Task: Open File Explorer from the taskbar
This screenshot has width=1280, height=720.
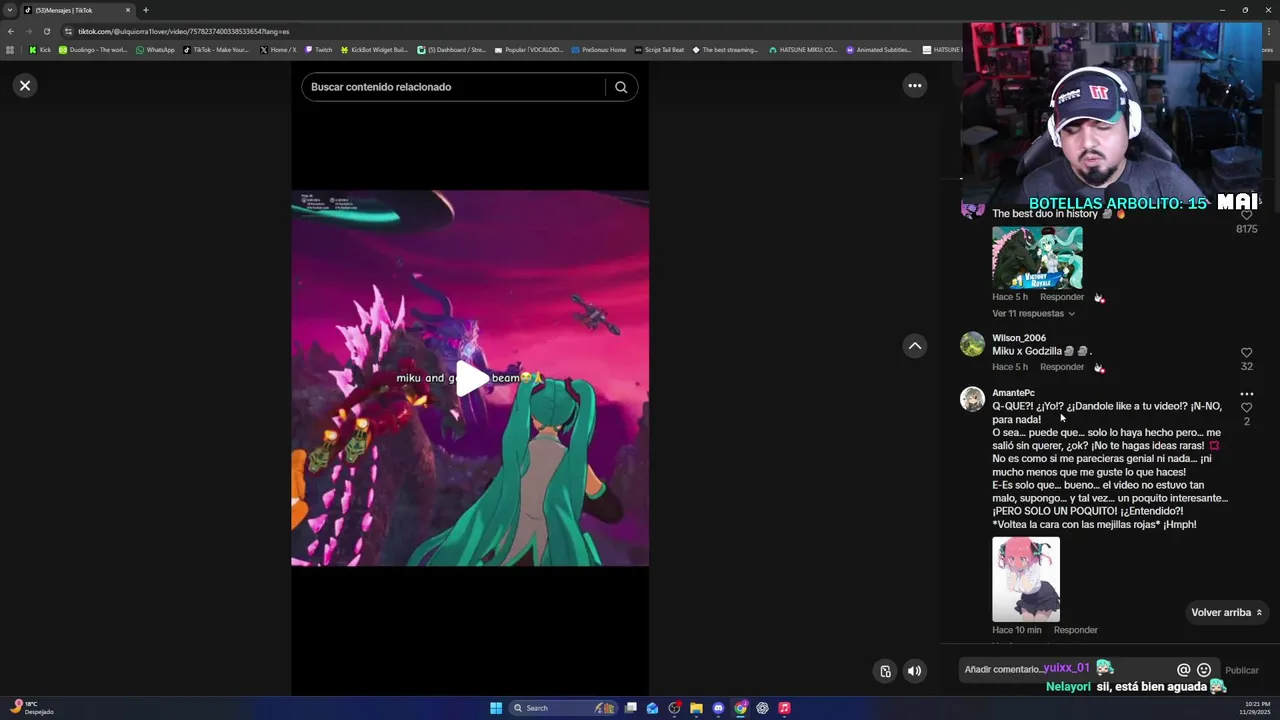Action: pyautogui.click(x=696, y=708)
